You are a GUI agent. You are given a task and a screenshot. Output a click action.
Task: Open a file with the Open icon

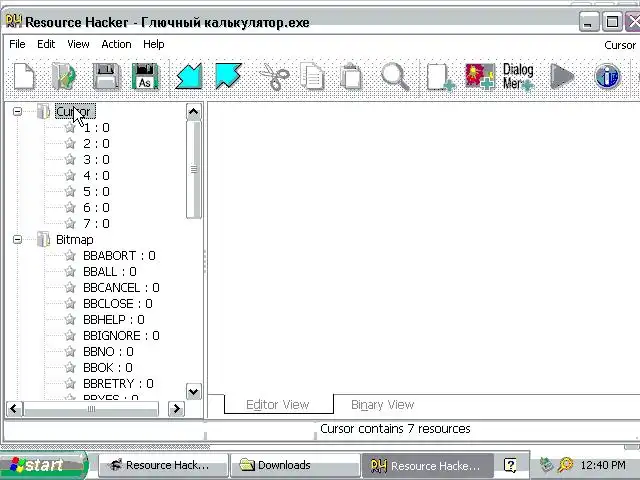(x=64, y=76)
